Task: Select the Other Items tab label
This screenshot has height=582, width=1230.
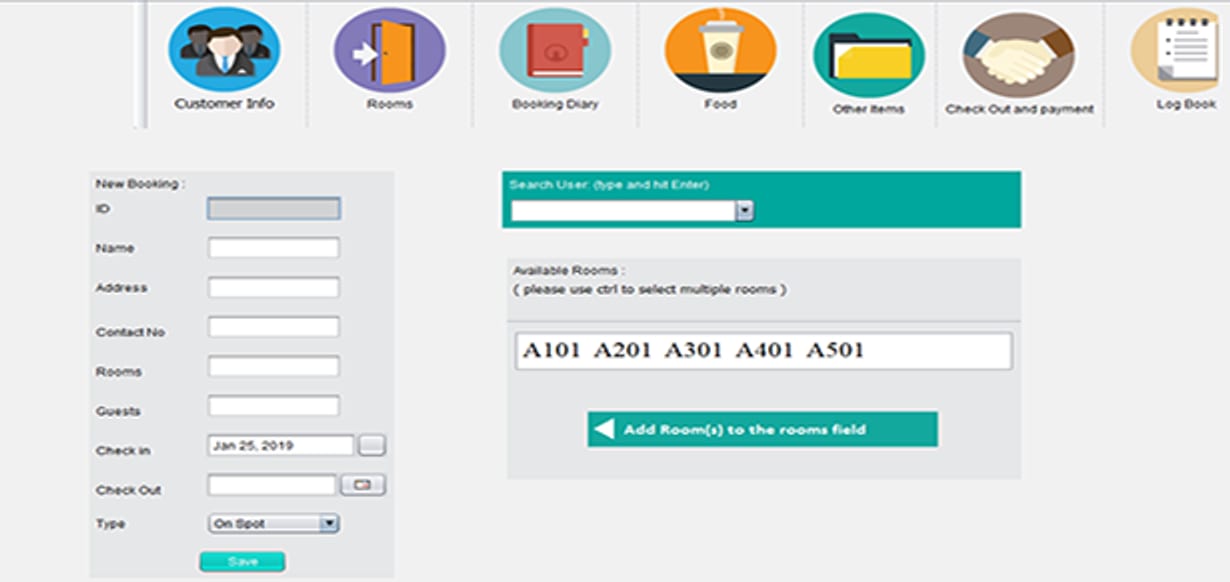Action: tap(868, 109)
